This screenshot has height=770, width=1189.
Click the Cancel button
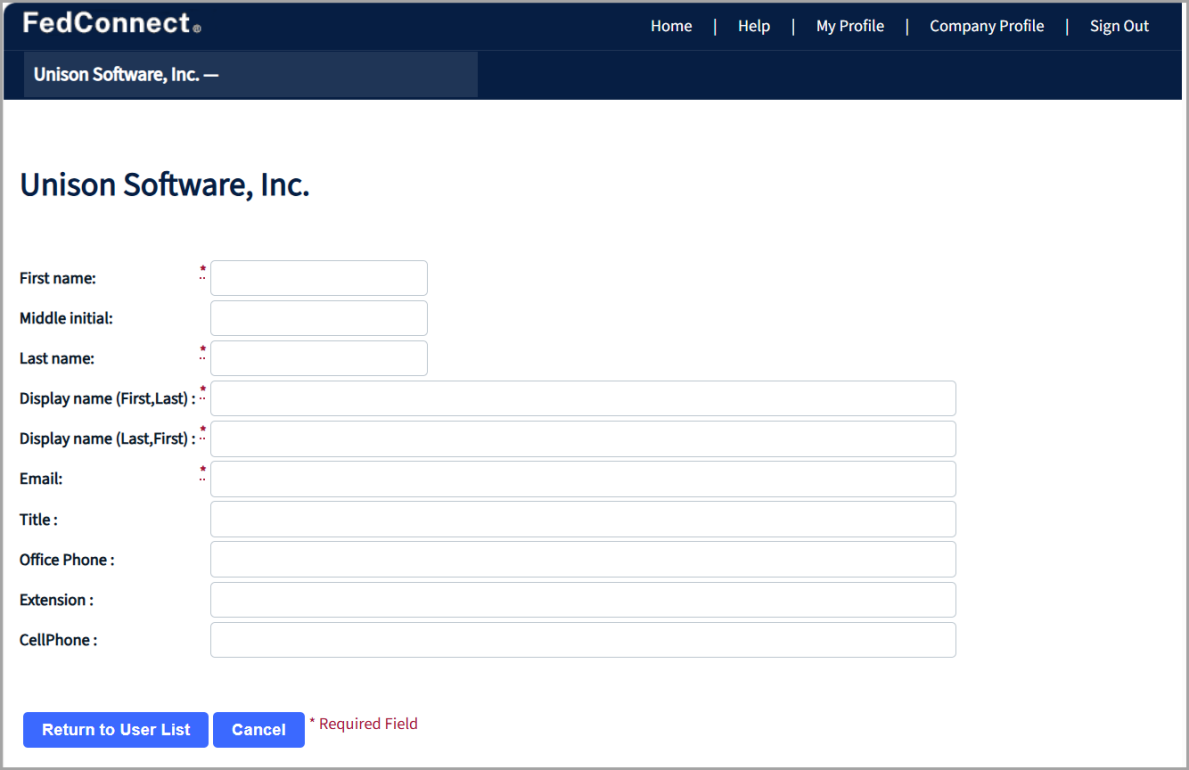point(259,730)
